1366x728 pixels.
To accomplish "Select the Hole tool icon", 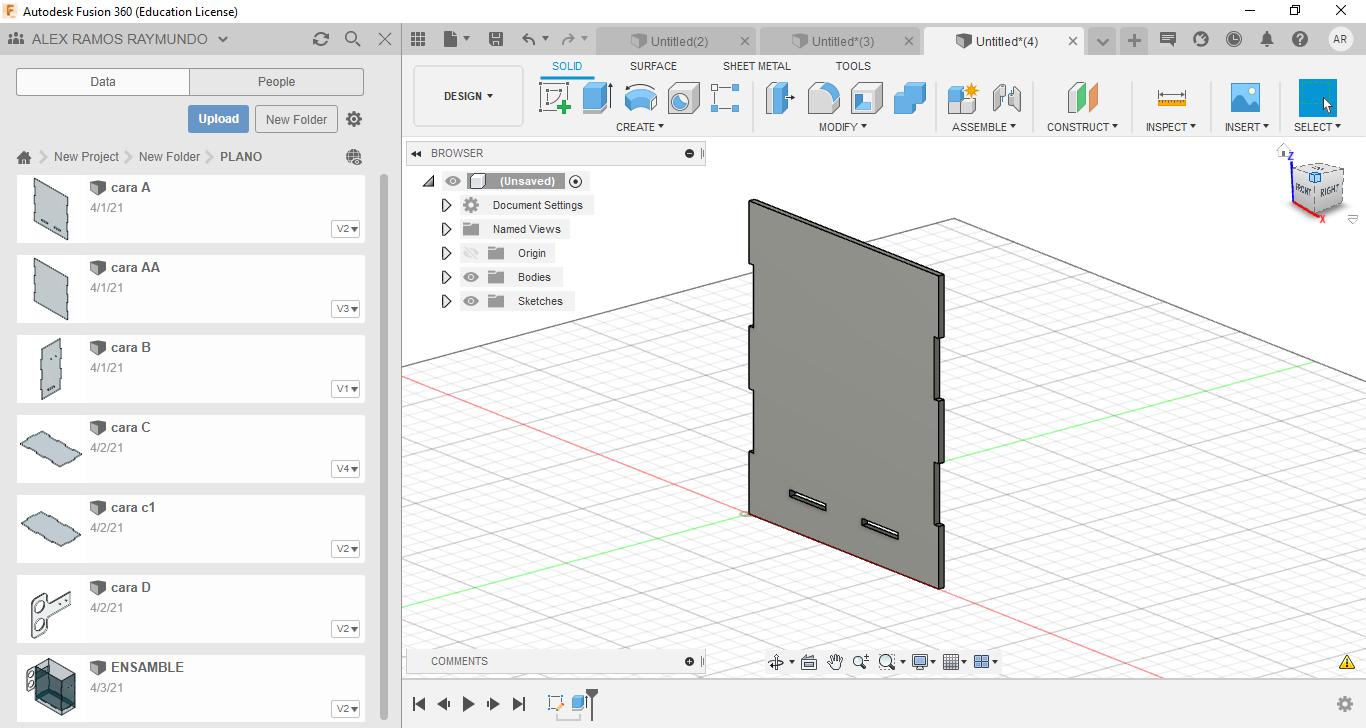I will (683, 98).
